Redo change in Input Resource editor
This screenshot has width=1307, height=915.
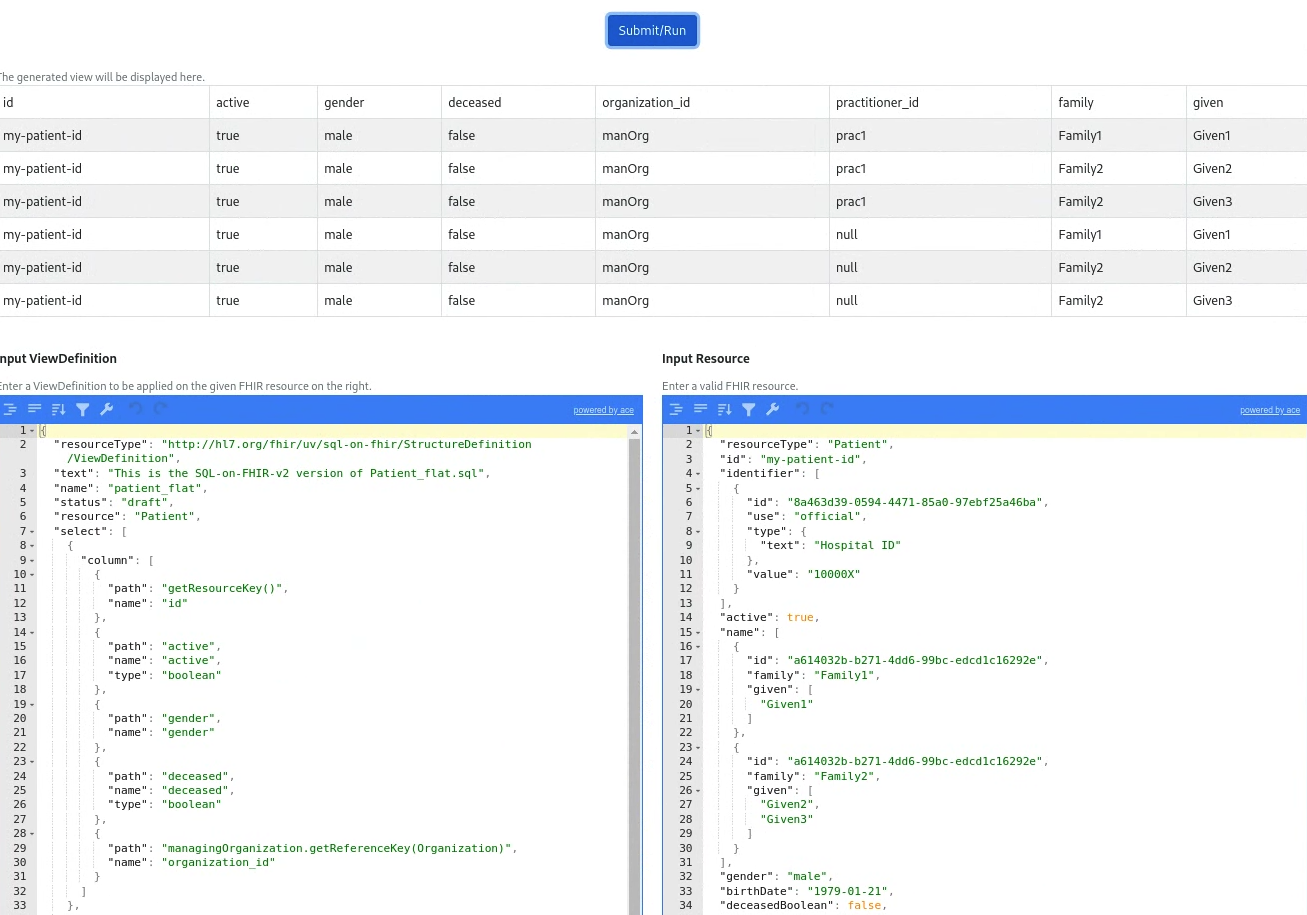click(x=826, y=409)
